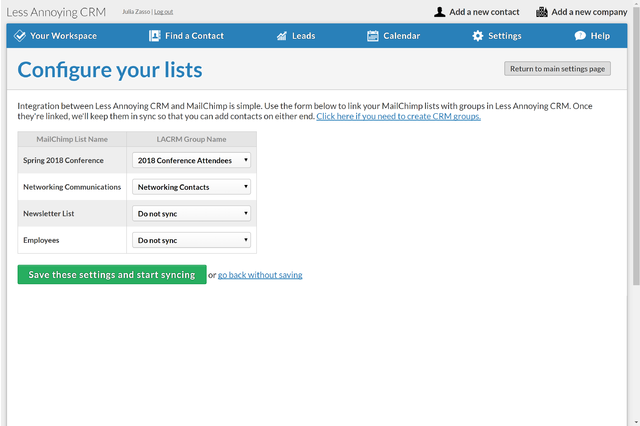Click the person icon beside Add a new contact
Image resolution: width=640 pixels, height=426 pixels.
[440, 12]
